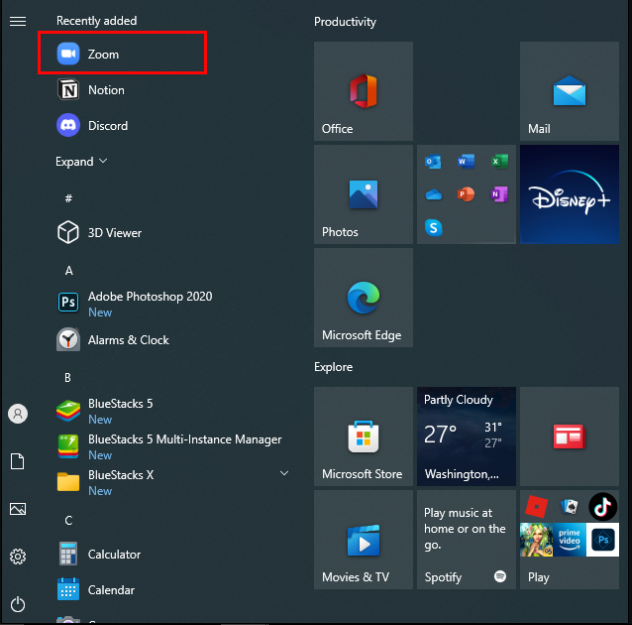Image resolution: width=632 pixels, height=625 pixels.
Task: Open Roblox in the Play tile
Action: pos(536,507)
